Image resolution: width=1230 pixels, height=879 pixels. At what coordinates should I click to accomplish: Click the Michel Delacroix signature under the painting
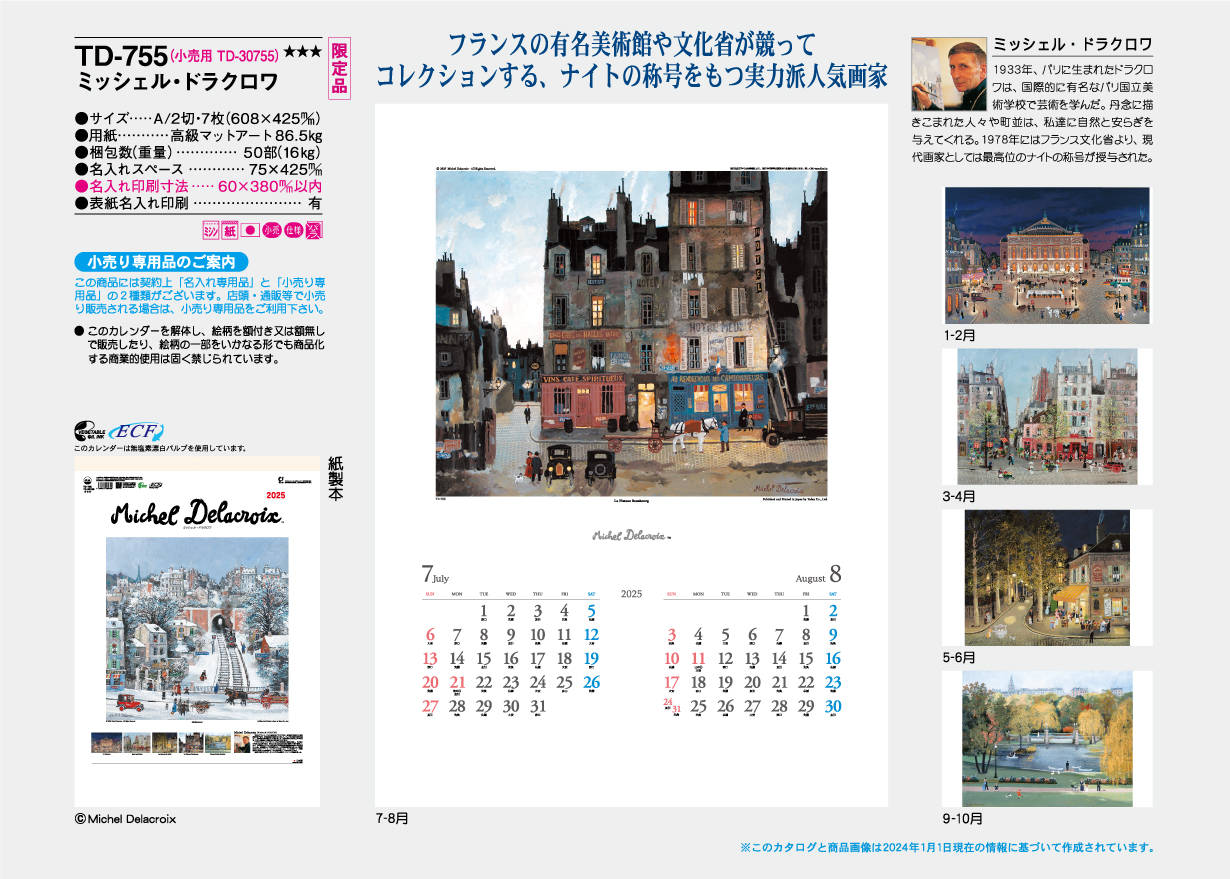coord(631,536)
